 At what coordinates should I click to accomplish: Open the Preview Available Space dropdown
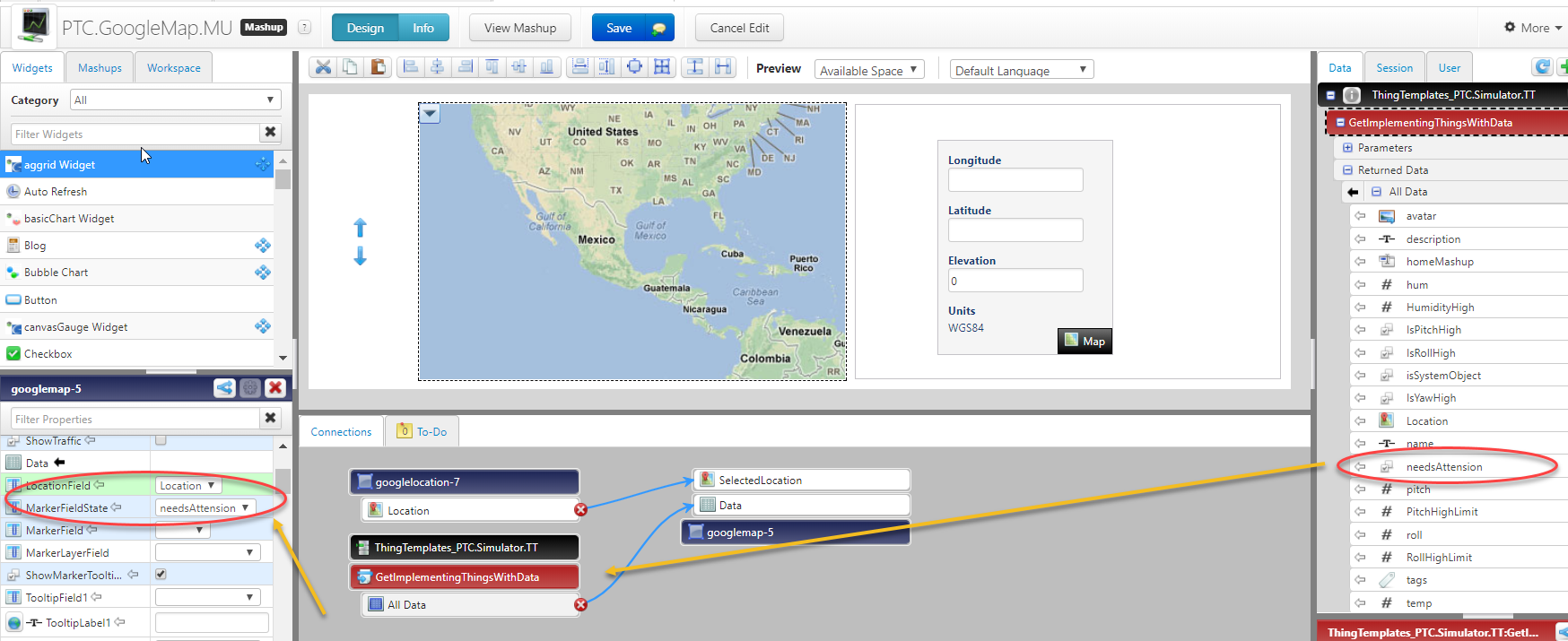[x=868, y=70]
